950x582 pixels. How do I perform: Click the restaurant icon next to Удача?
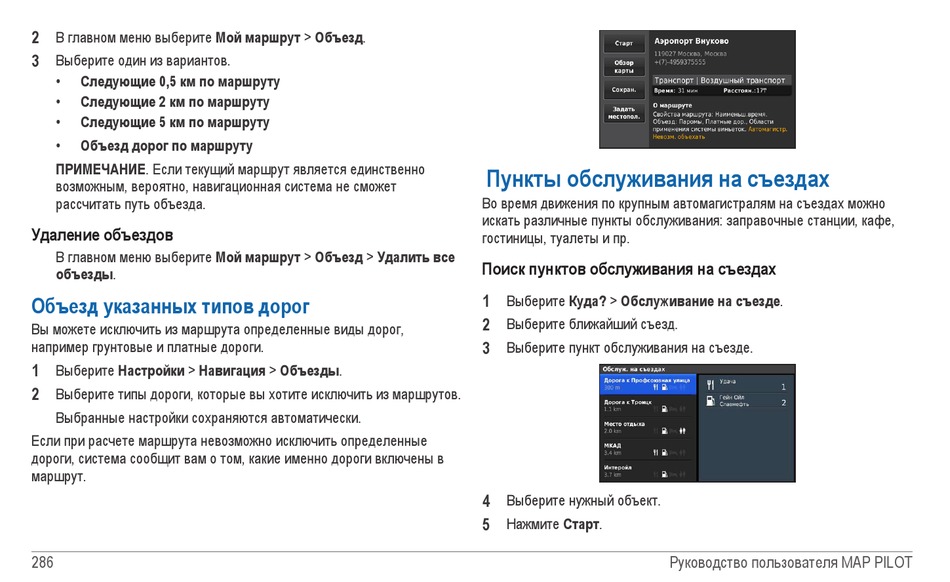pyautogui.click(x=709, y=384)
